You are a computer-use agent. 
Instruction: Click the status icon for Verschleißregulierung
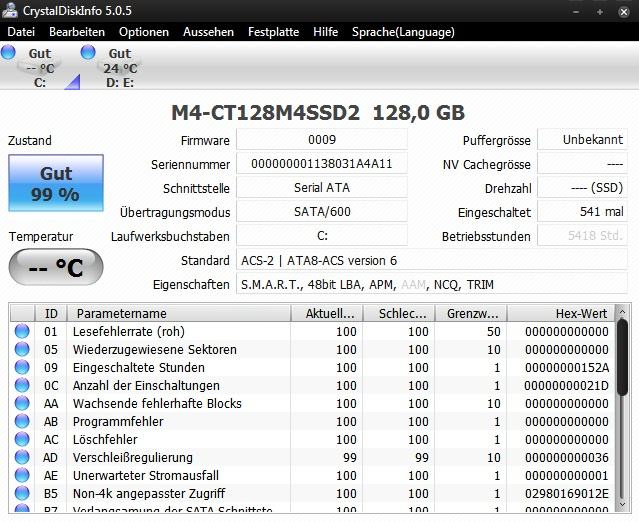[22, 457]
